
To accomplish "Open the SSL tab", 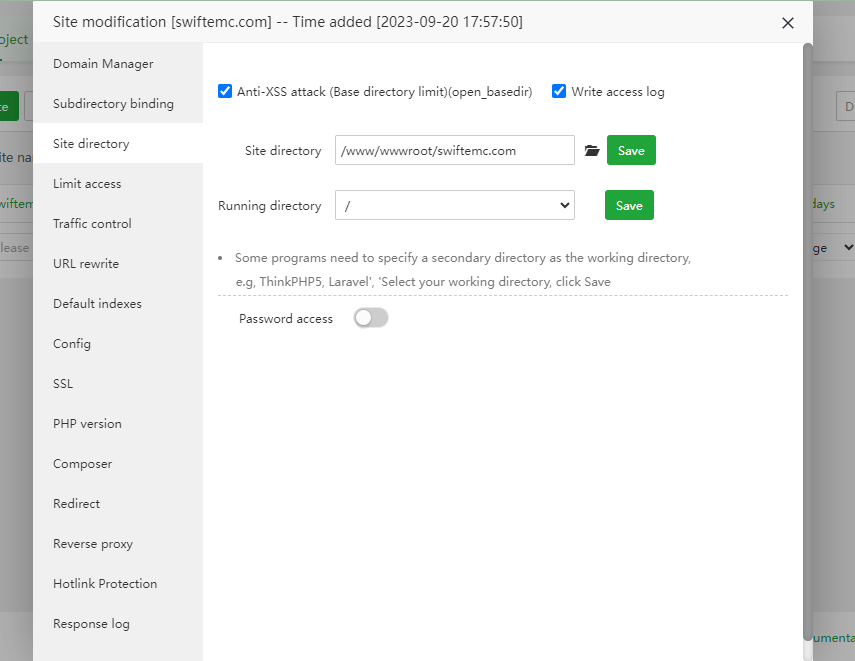I will [x=63, y=384].
